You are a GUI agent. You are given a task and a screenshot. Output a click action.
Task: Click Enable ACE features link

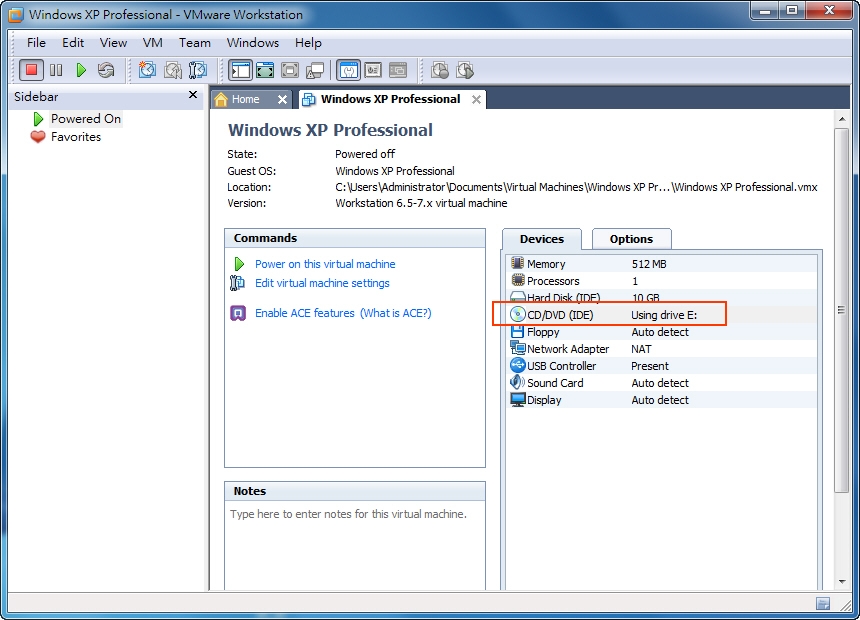point(304,313)
